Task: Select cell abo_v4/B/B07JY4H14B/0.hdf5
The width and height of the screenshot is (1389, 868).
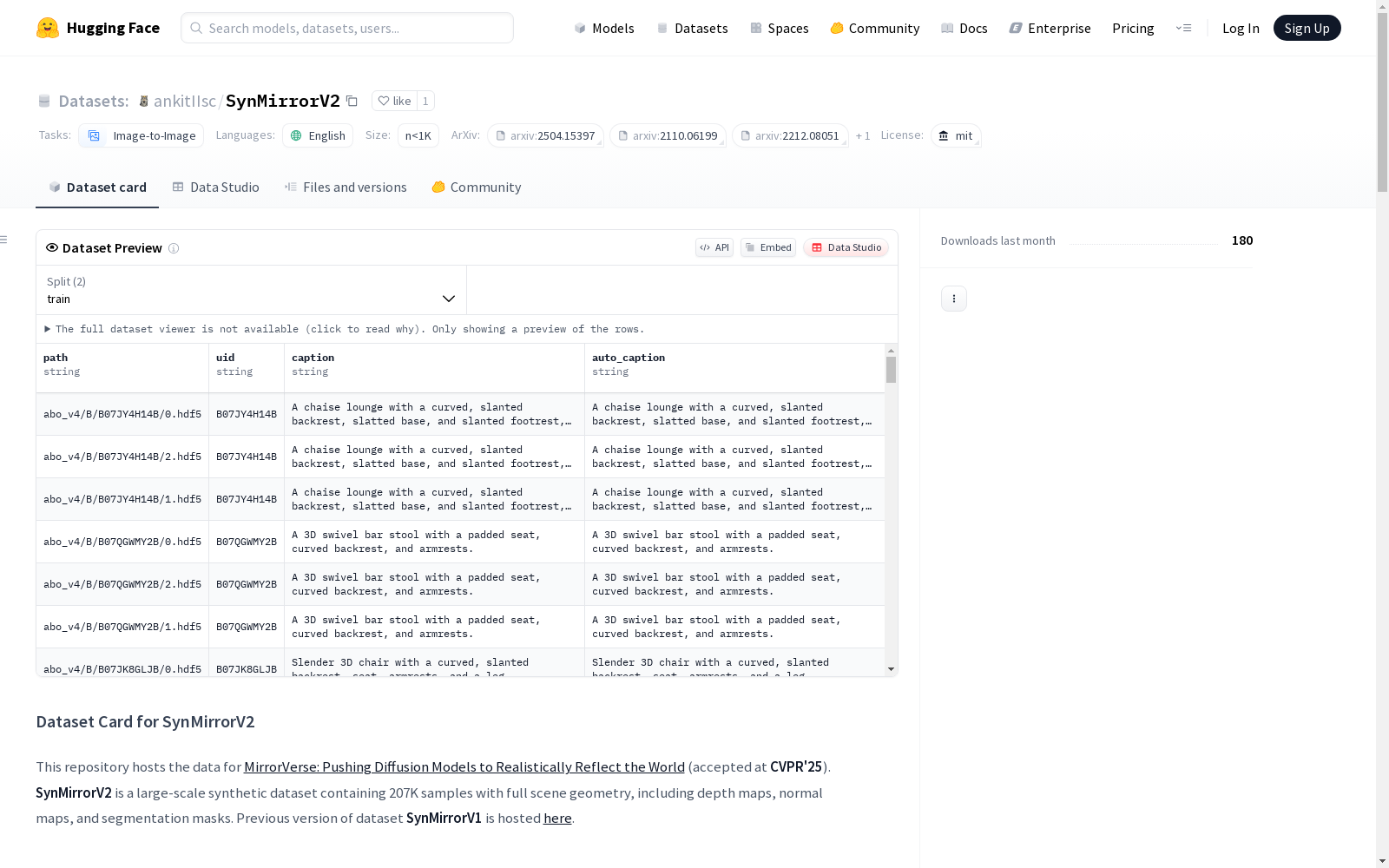Action: click(x=122, y=414)
